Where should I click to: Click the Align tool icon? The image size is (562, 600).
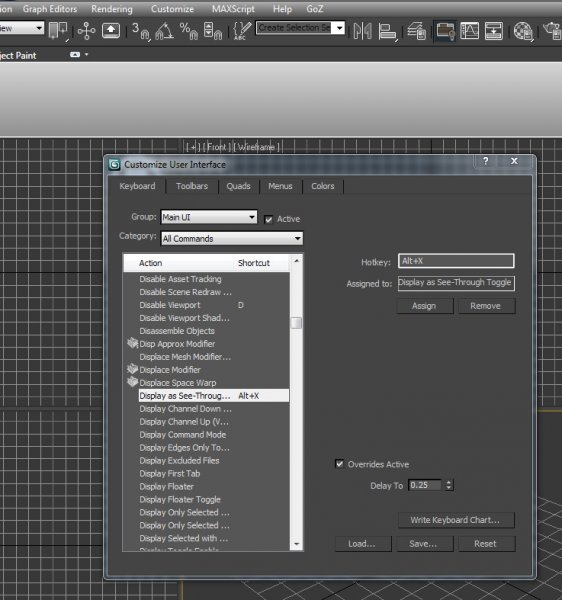coord(387,31)
